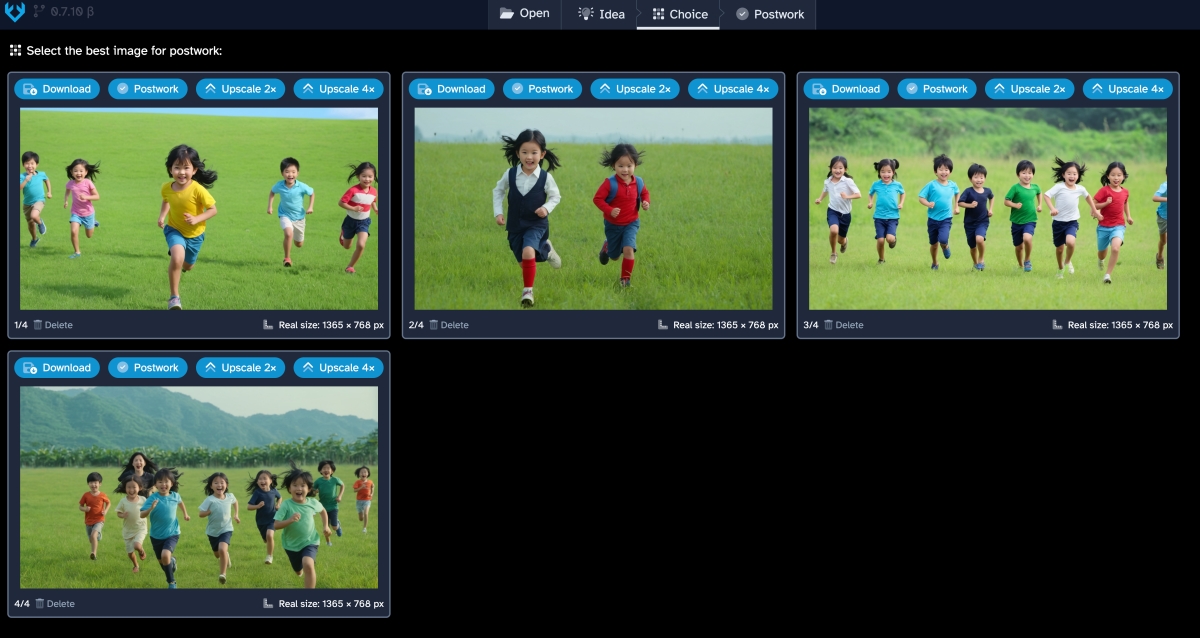Click real size label of image 3/4
The height and width of the screenshot is (638, 1200).
click(1112, 325)
